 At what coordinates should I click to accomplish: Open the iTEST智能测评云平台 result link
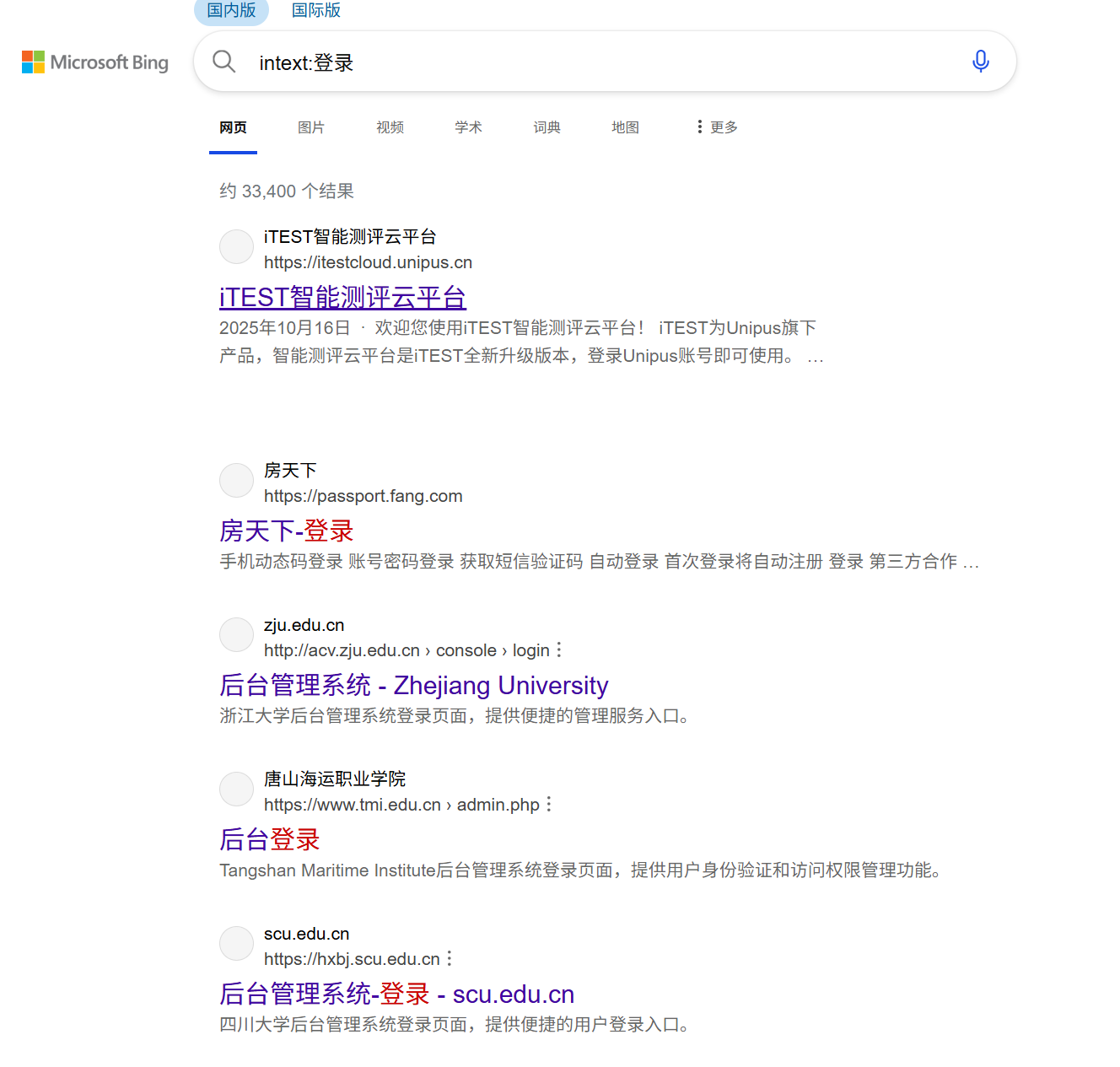pos(342,297)
